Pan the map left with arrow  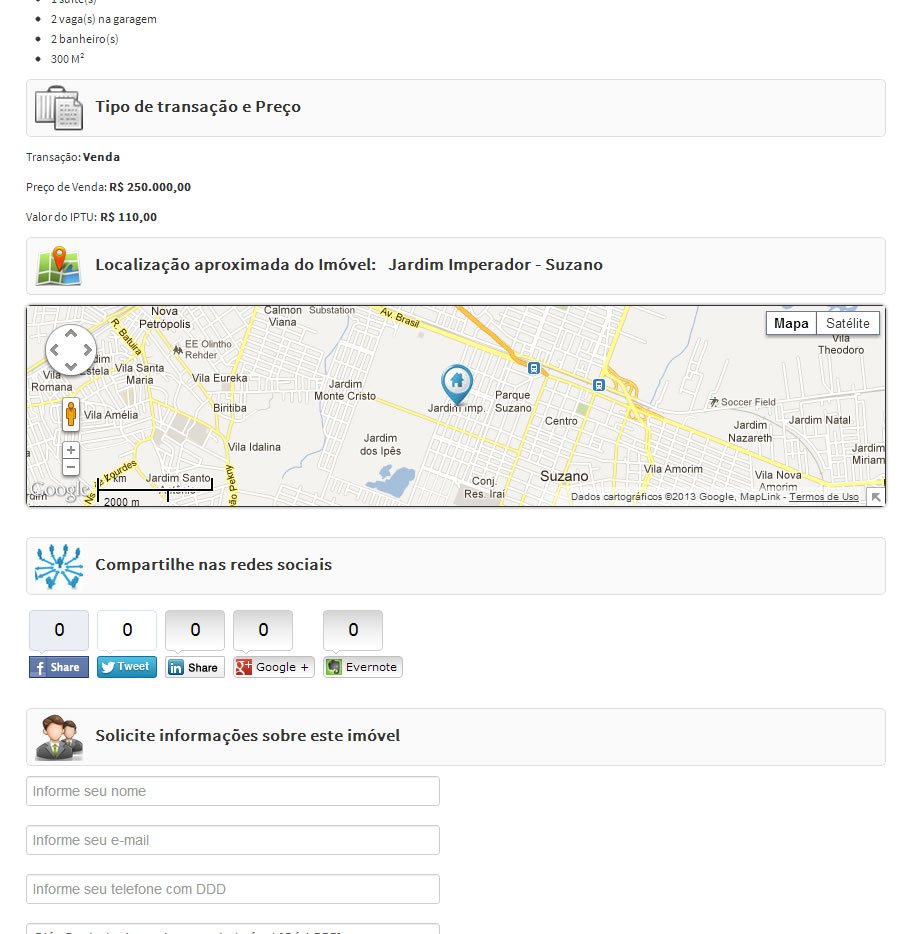(54, 350)
